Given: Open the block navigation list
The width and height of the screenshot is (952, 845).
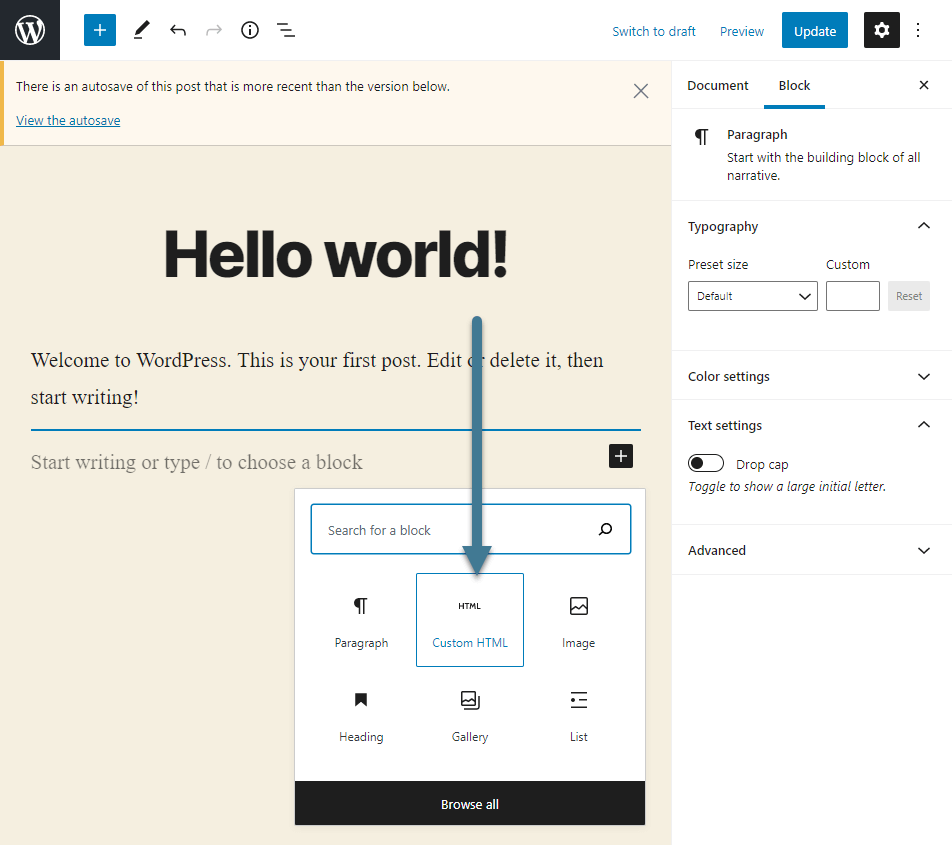Looking at the screenshot, I should (286, 30).
